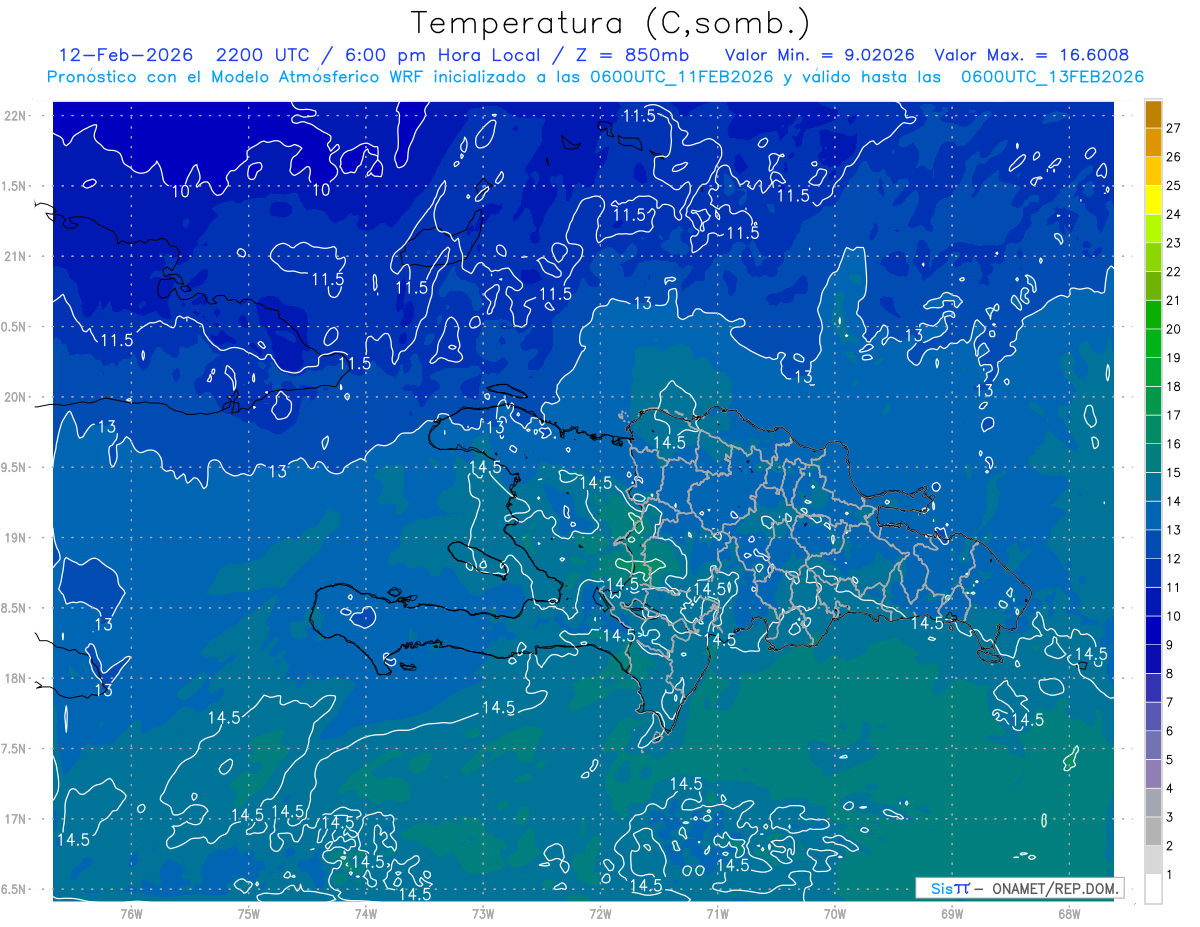Click the purple colour bar segment between 5 and 6
Screen dimensions: 1200x927
tap(1153, 745)
